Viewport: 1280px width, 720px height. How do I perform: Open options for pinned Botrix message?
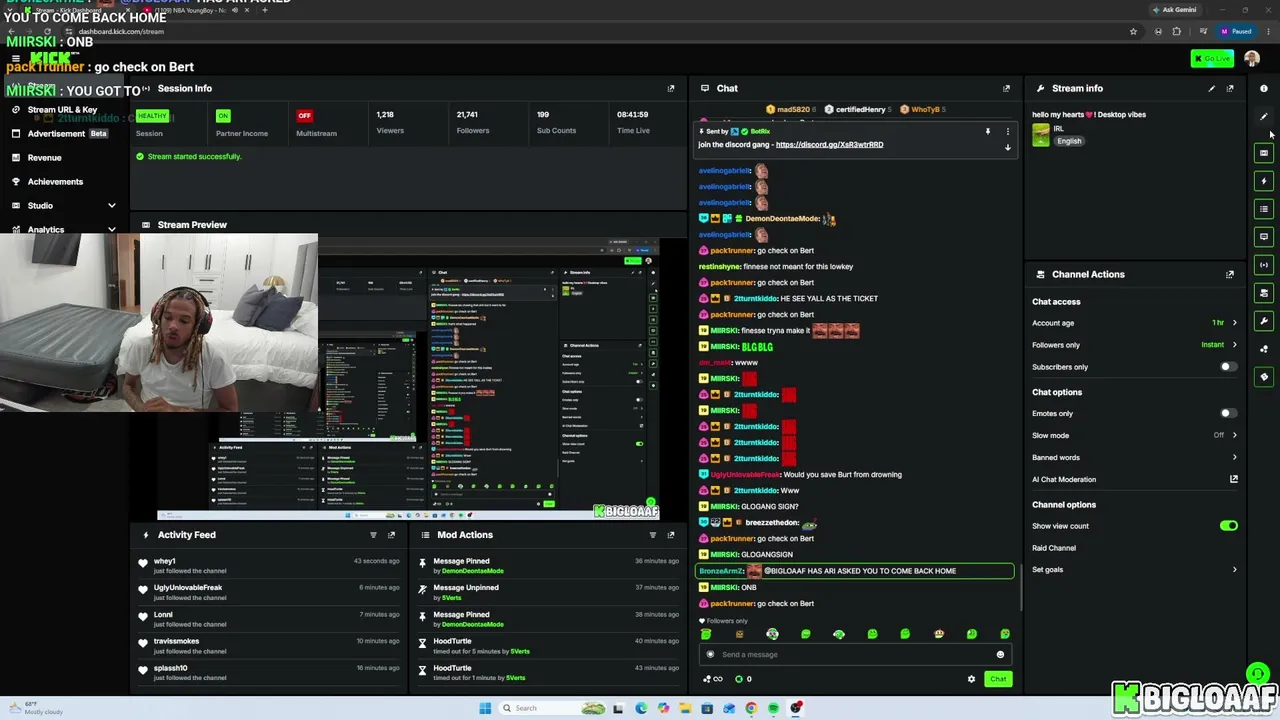(1008, 131)
